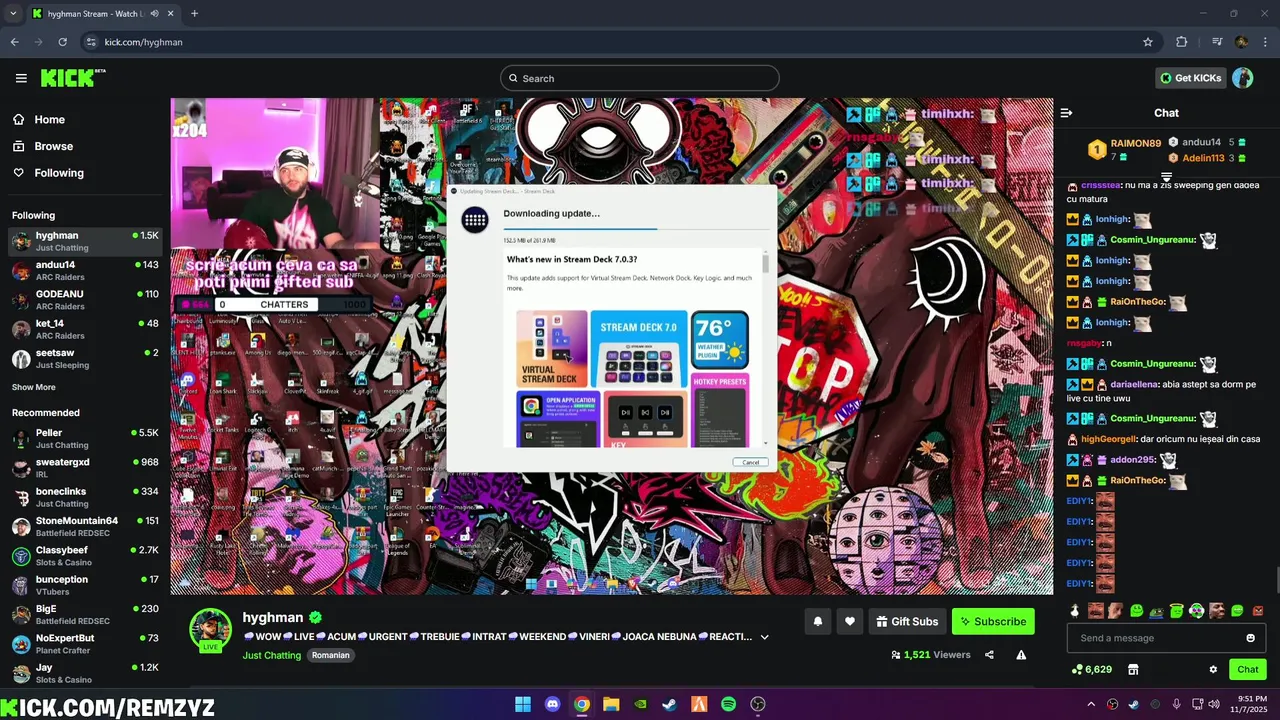
Task: Open the user profile avatar menu
Action: [x=1242, y=78]
